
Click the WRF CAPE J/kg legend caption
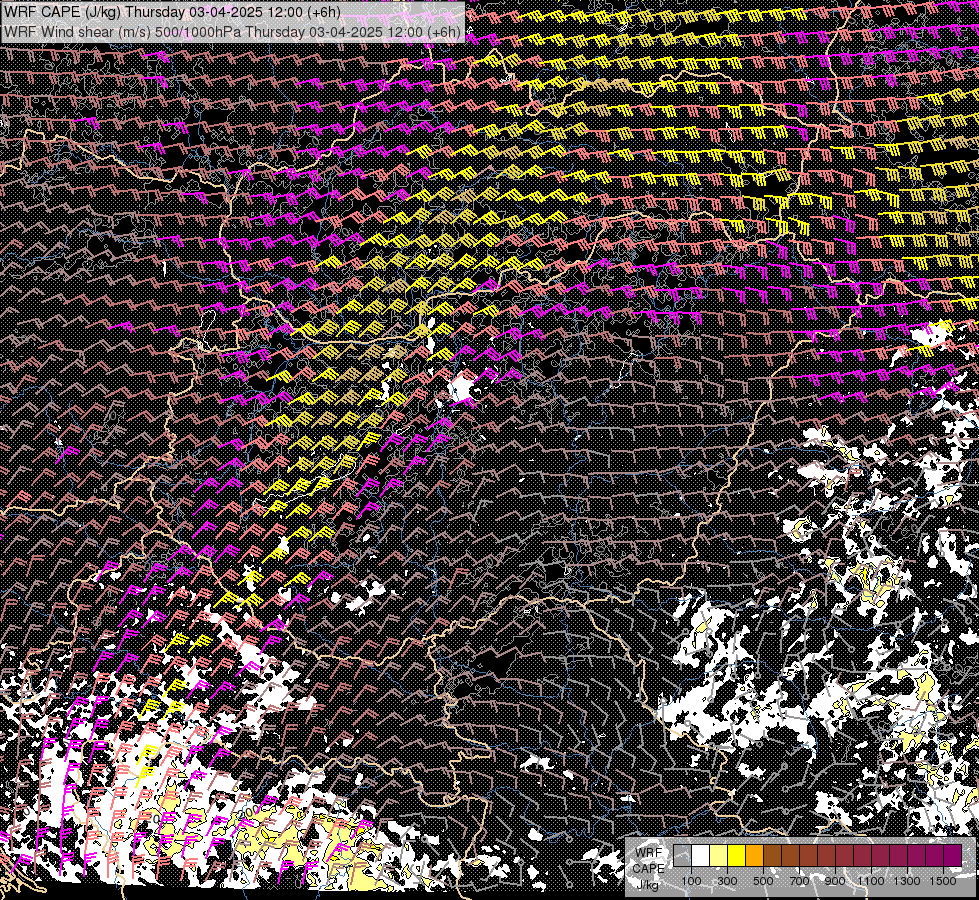click(649, 869)
